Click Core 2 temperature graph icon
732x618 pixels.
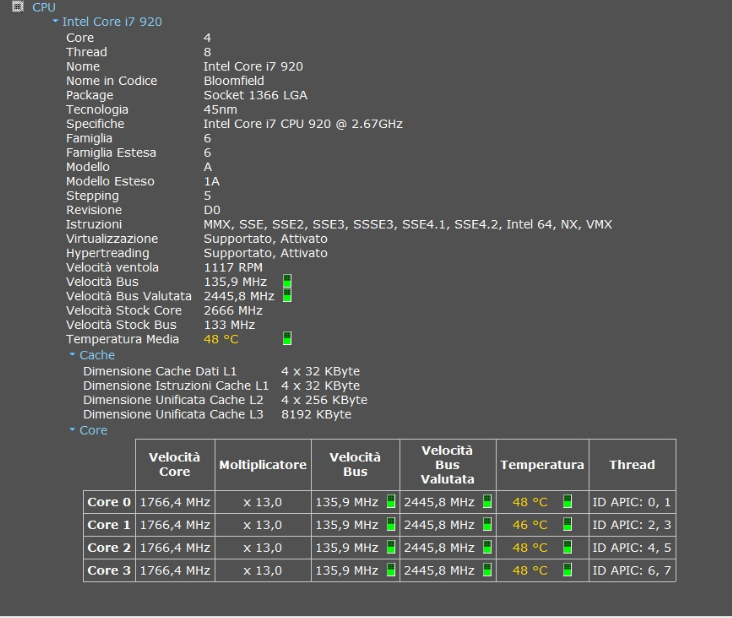(x=568, y=547)
